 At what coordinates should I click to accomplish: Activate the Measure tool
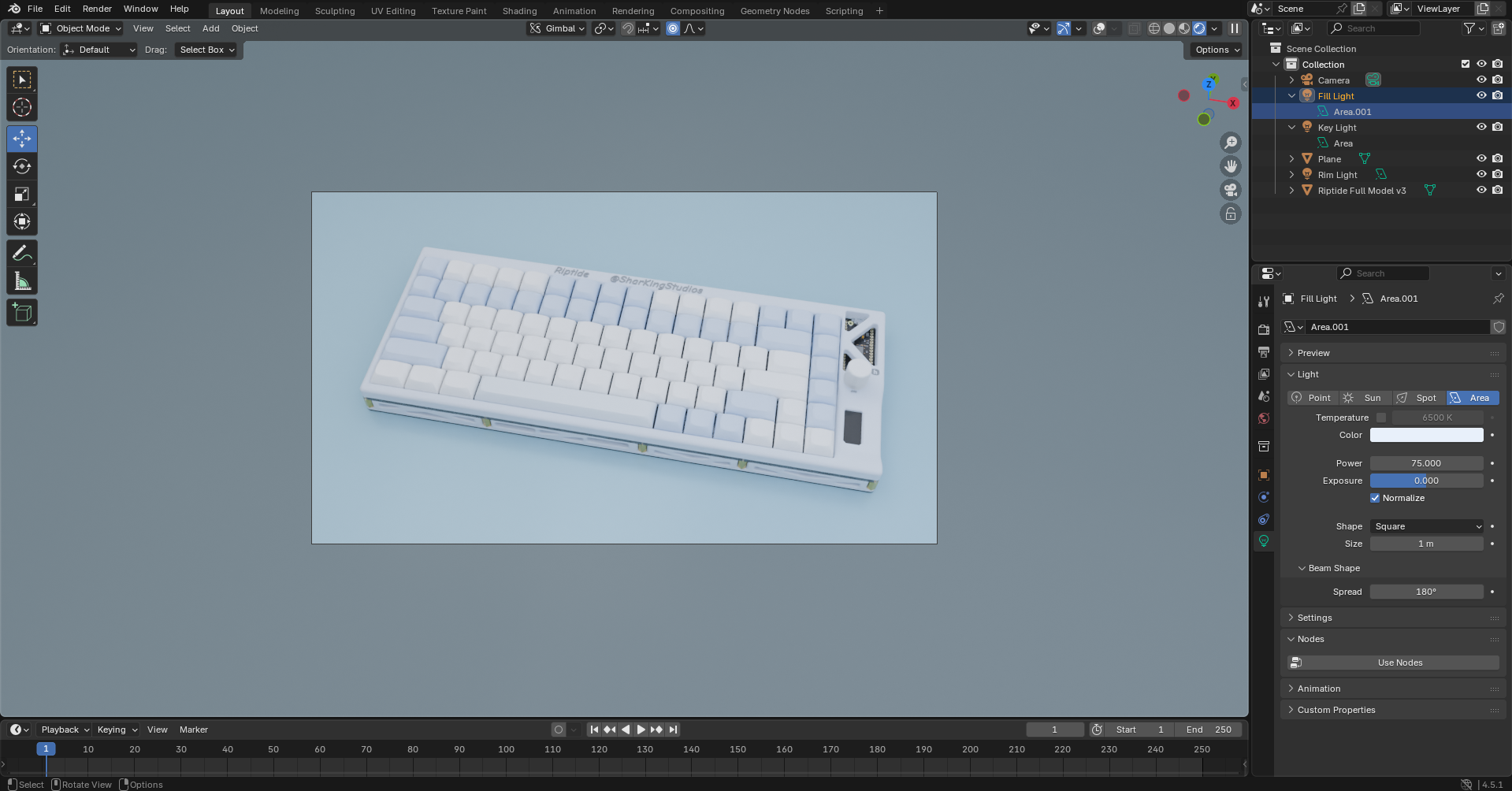pos(22,282)
